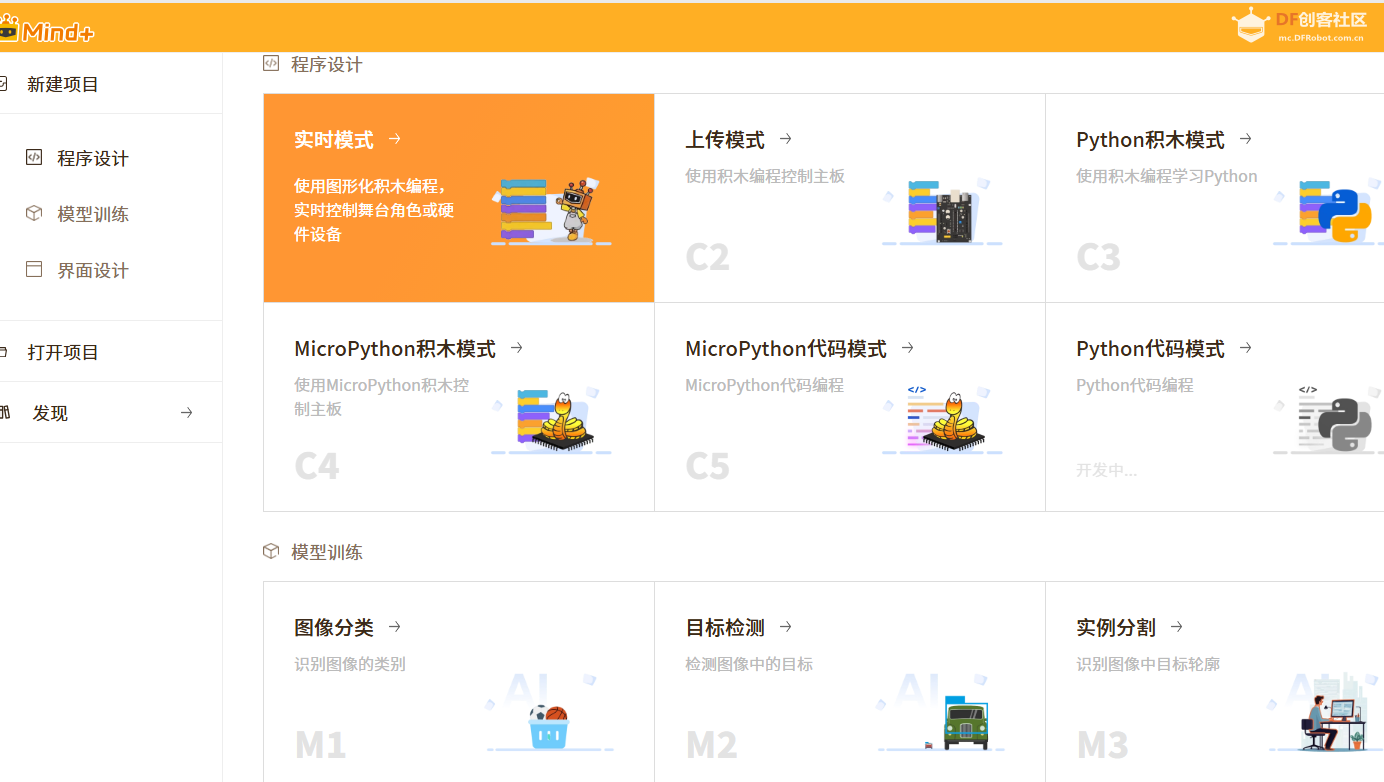The height and width of the screenshot is (782, 1384).
Task: Click the 使用积木编程控制主板 description text
Action: (765, 176)
